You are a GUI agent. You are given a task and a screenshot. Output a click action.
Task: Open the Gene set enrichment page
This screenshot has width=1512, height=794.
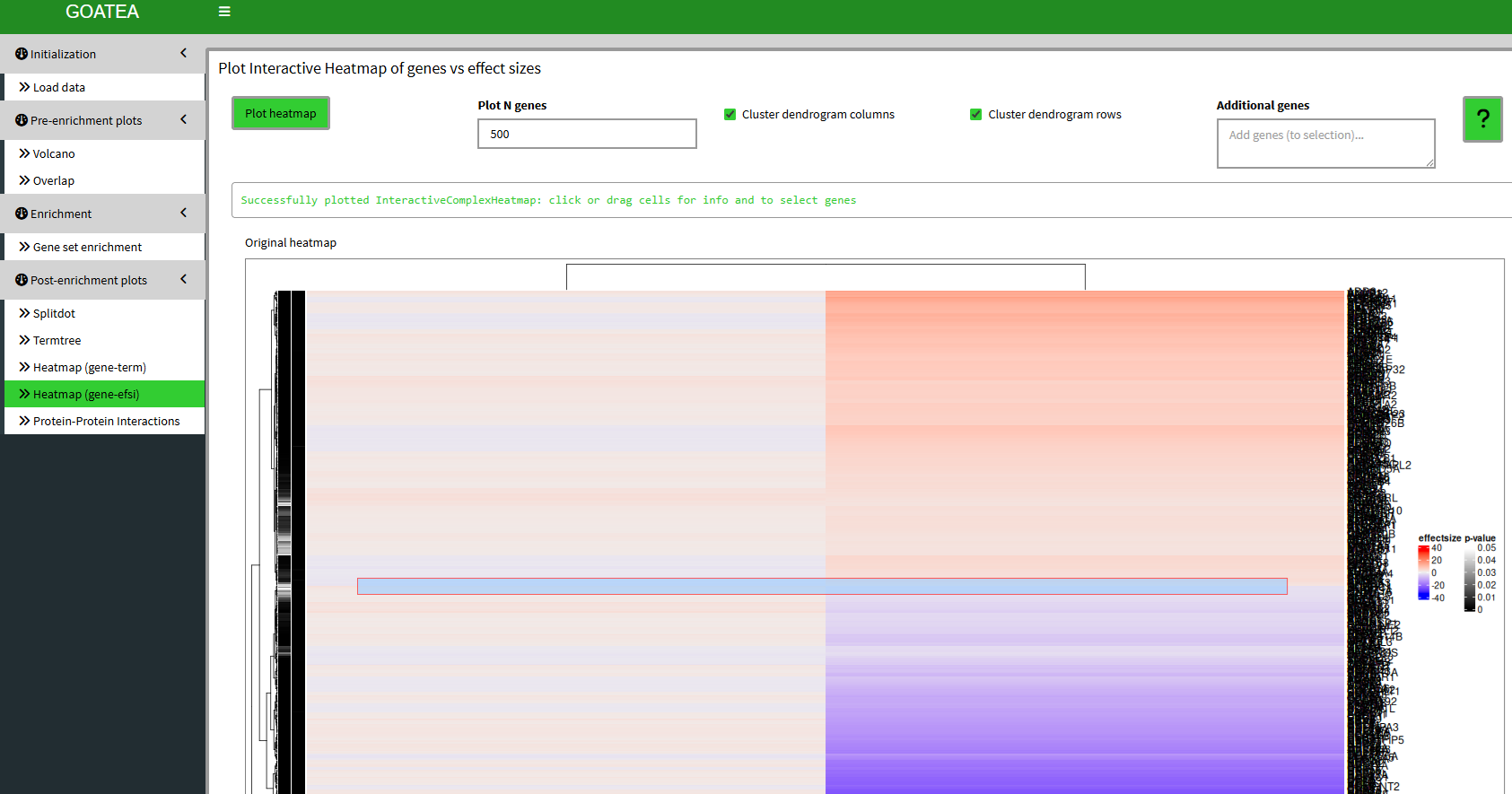(87, 247)
